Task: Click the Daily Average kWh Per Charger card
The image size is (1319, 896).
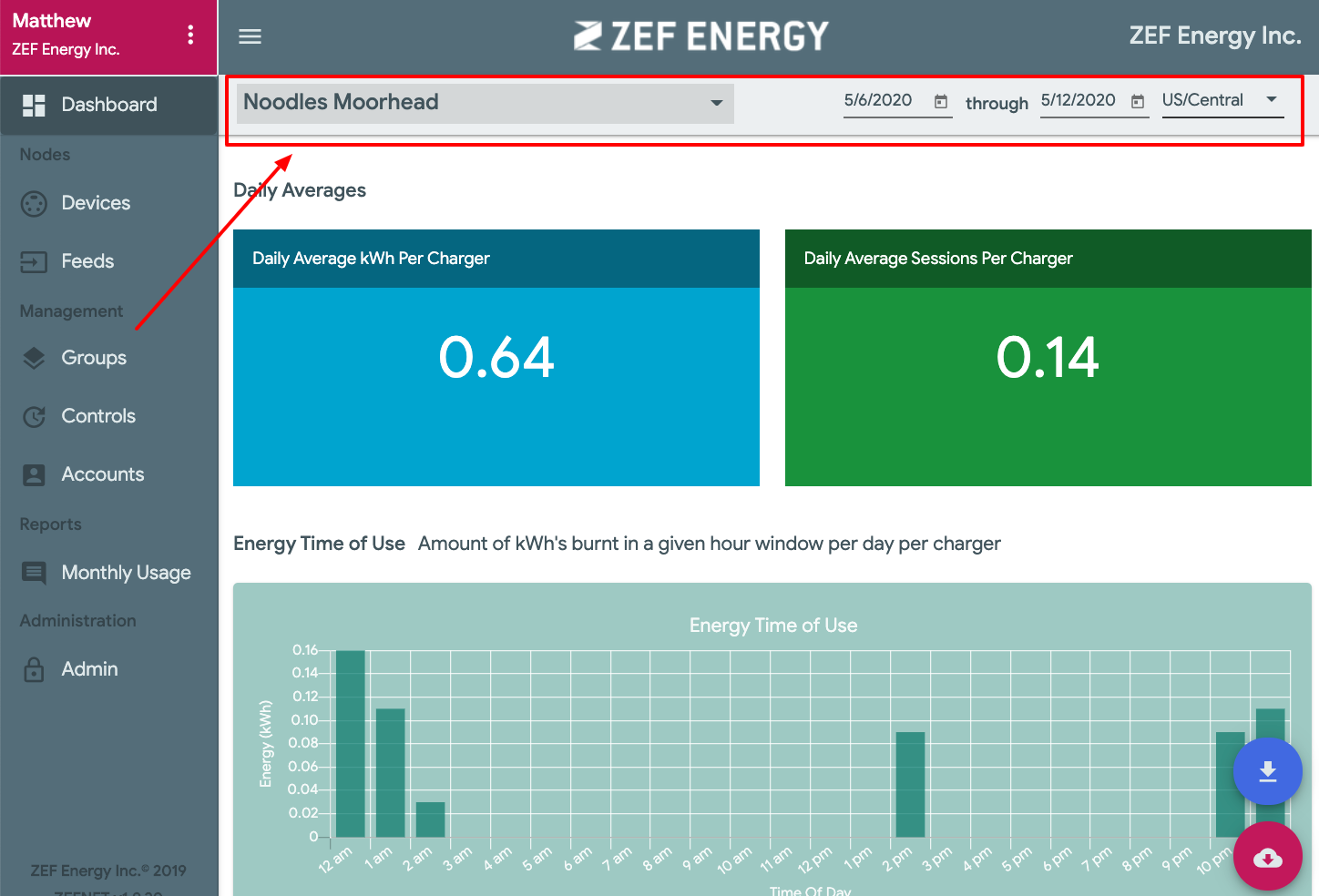Action: tap(496, 358)
